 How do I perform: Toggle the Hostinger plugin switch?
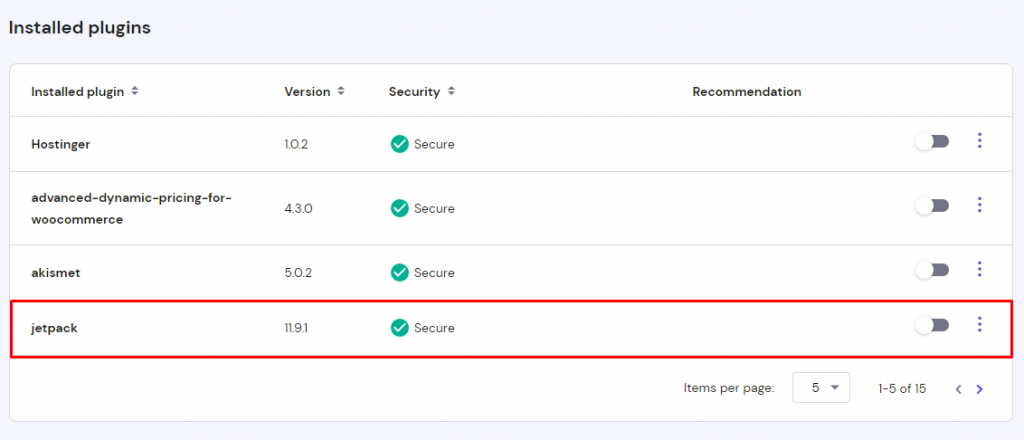pos(932,142)
